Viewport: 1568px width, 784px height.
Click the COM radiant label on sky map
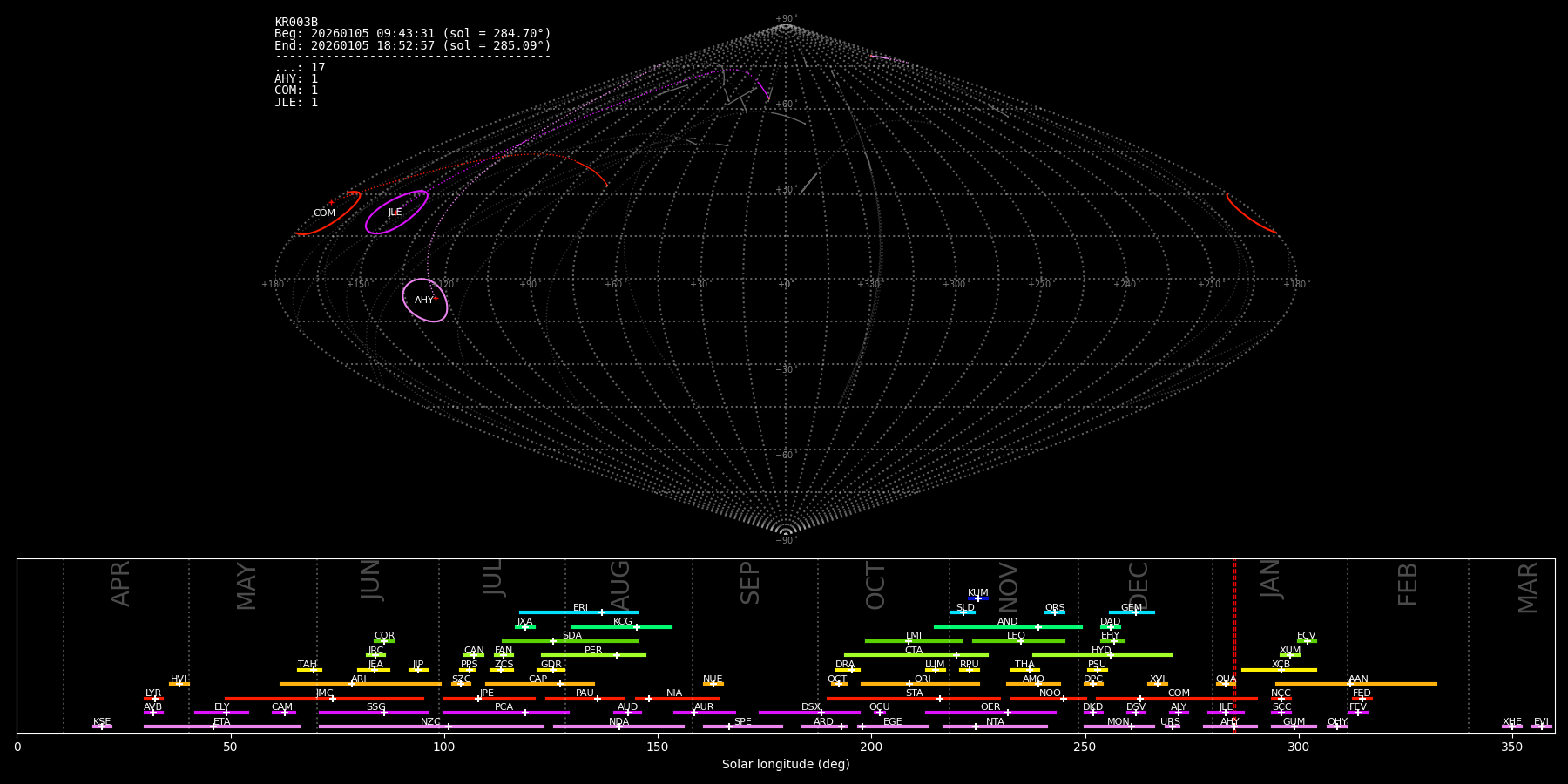[x=324, y=213]
